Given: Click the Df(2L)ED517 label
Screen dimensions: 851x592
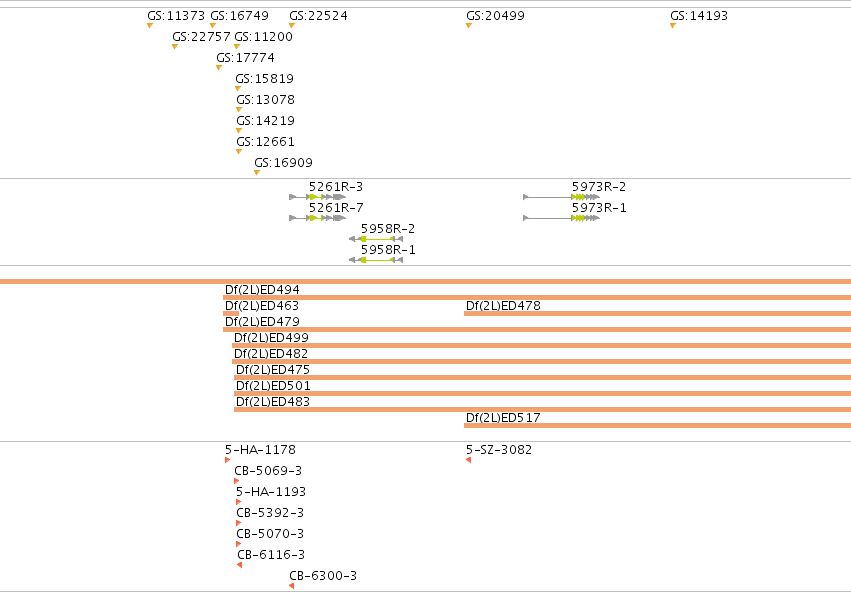Looking at the screenshot, I should [503, 418].
